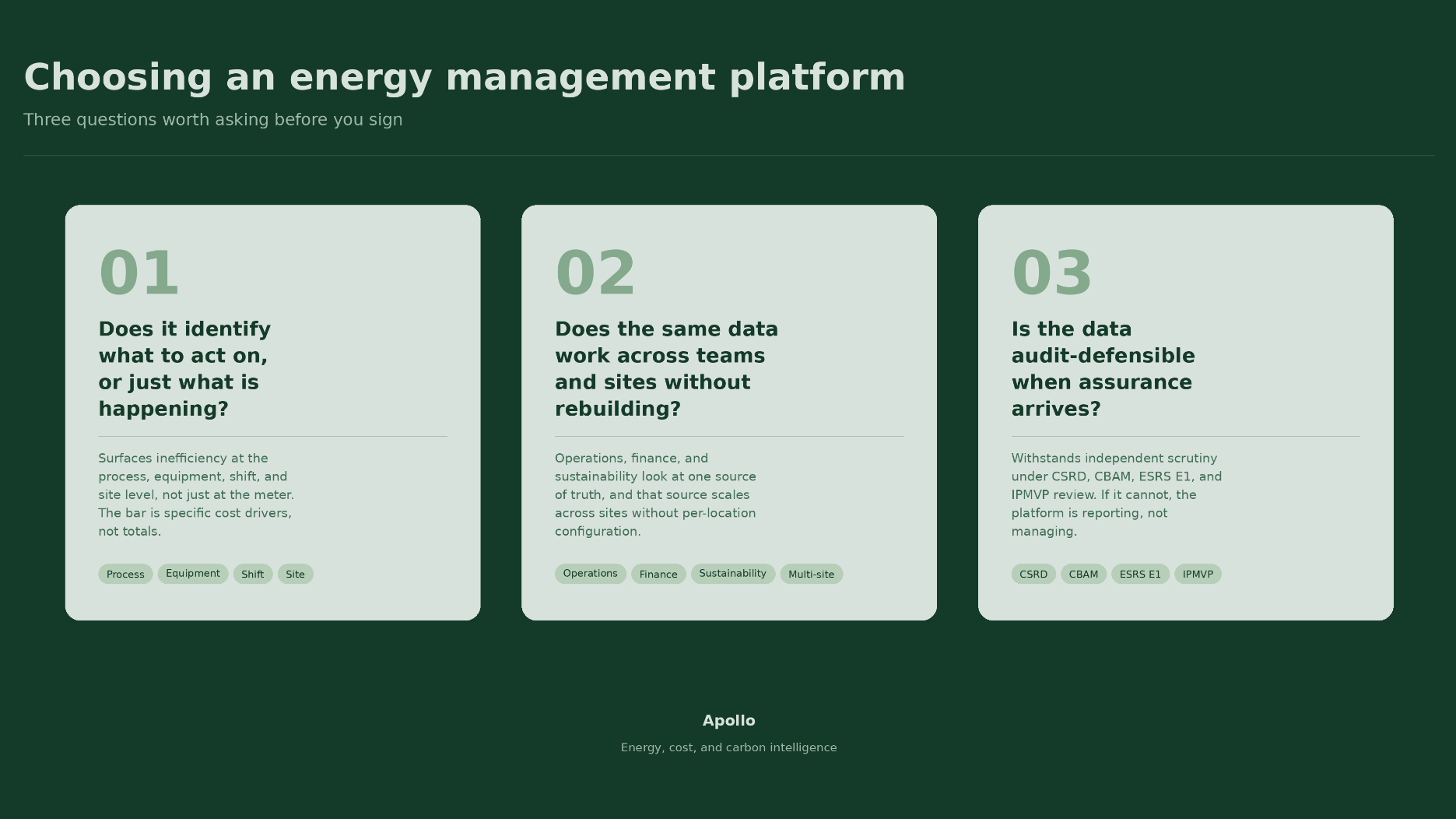Click the 'Apollo' brand name
This screenshot has width=1456, height=819.
[729, 721]
